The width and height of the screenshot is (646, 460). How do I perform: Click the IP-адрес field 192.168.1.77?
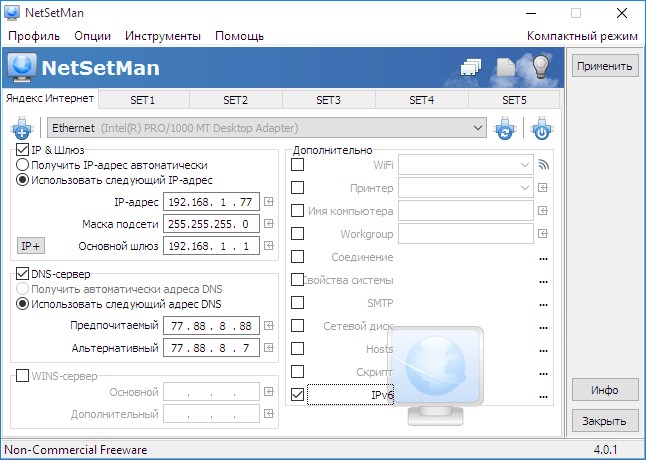pyautogui.click(x=211, y=202)
